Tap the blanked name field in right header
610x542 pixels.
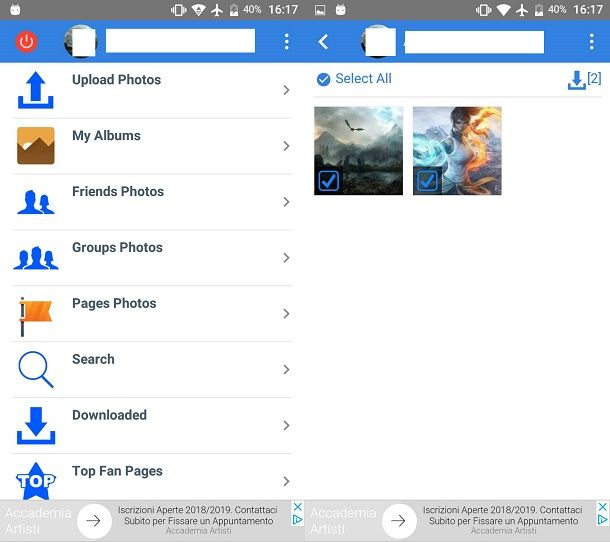pyautogui.click(x=474, y=42)
